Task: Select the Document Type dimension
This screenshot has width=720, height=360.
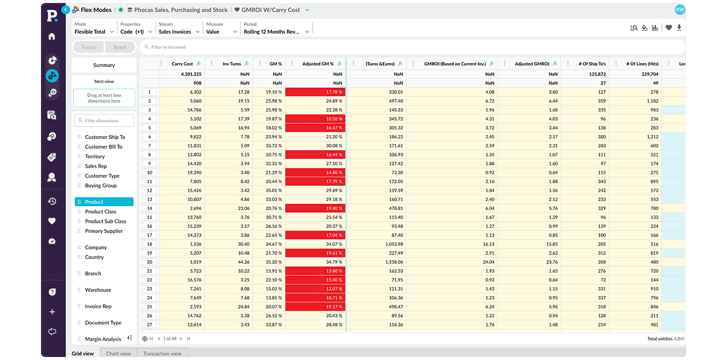Action: pyautogui.click(x=103, y=323)
